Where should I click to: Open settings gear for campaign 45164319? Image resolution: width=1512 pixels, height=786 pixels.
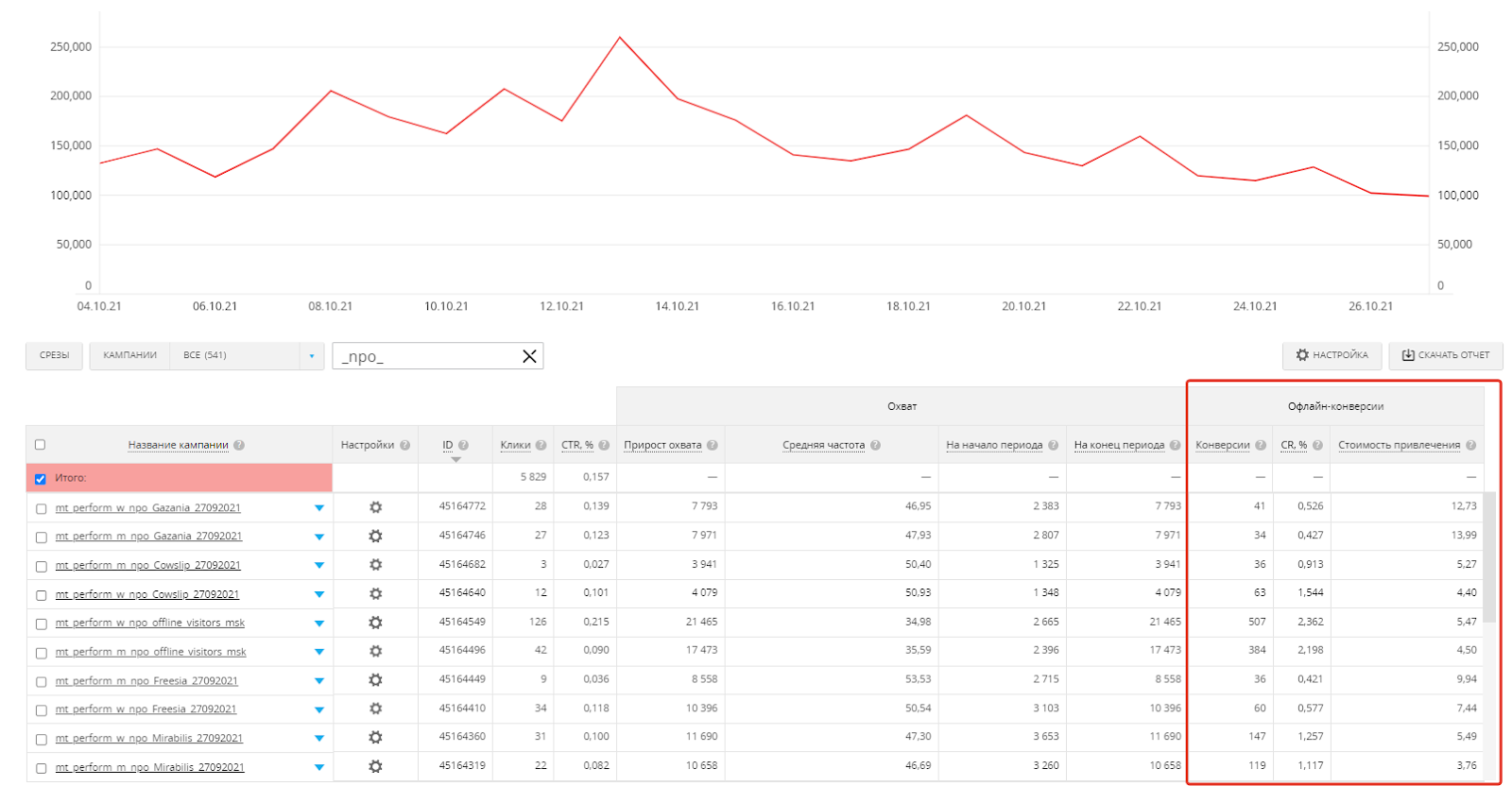[x=375, y=766]
